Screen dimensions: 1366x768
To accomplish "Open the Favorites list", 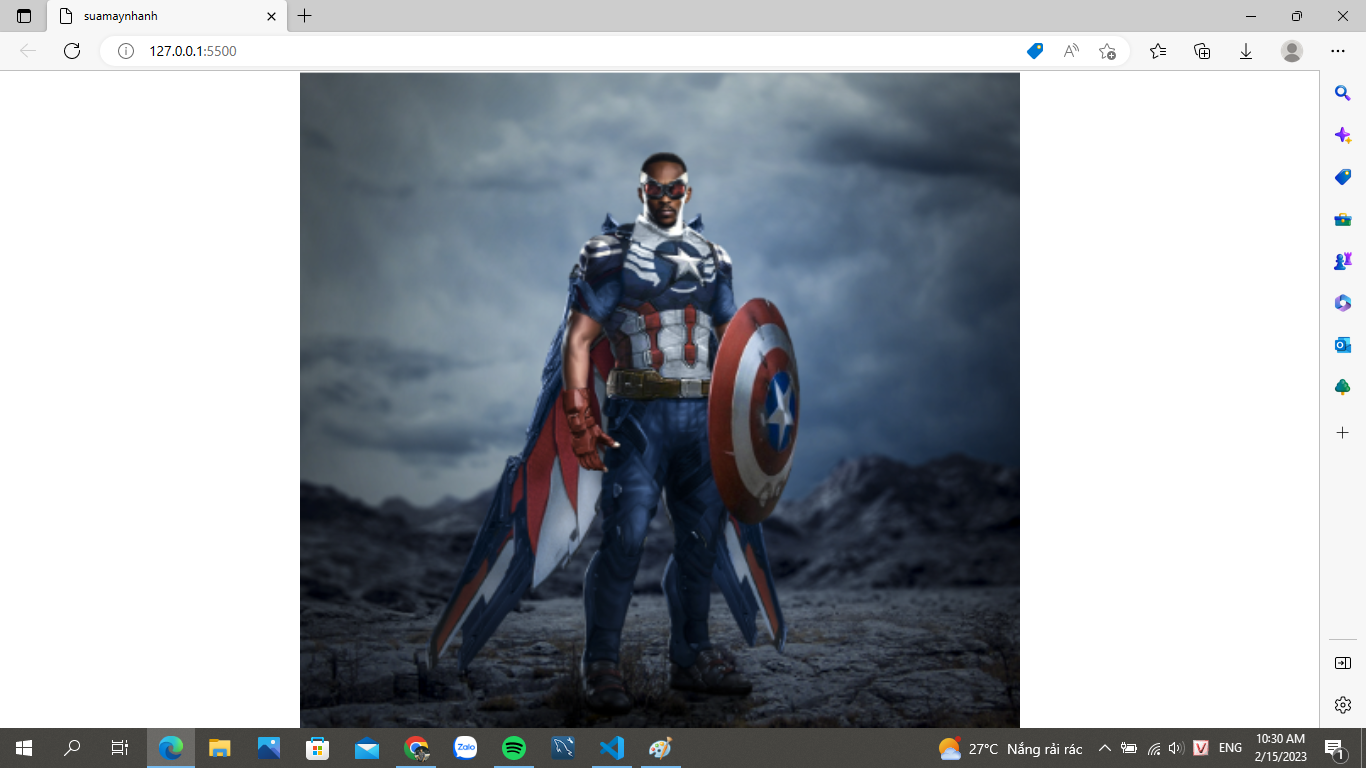I will (x=1158, y=51).
